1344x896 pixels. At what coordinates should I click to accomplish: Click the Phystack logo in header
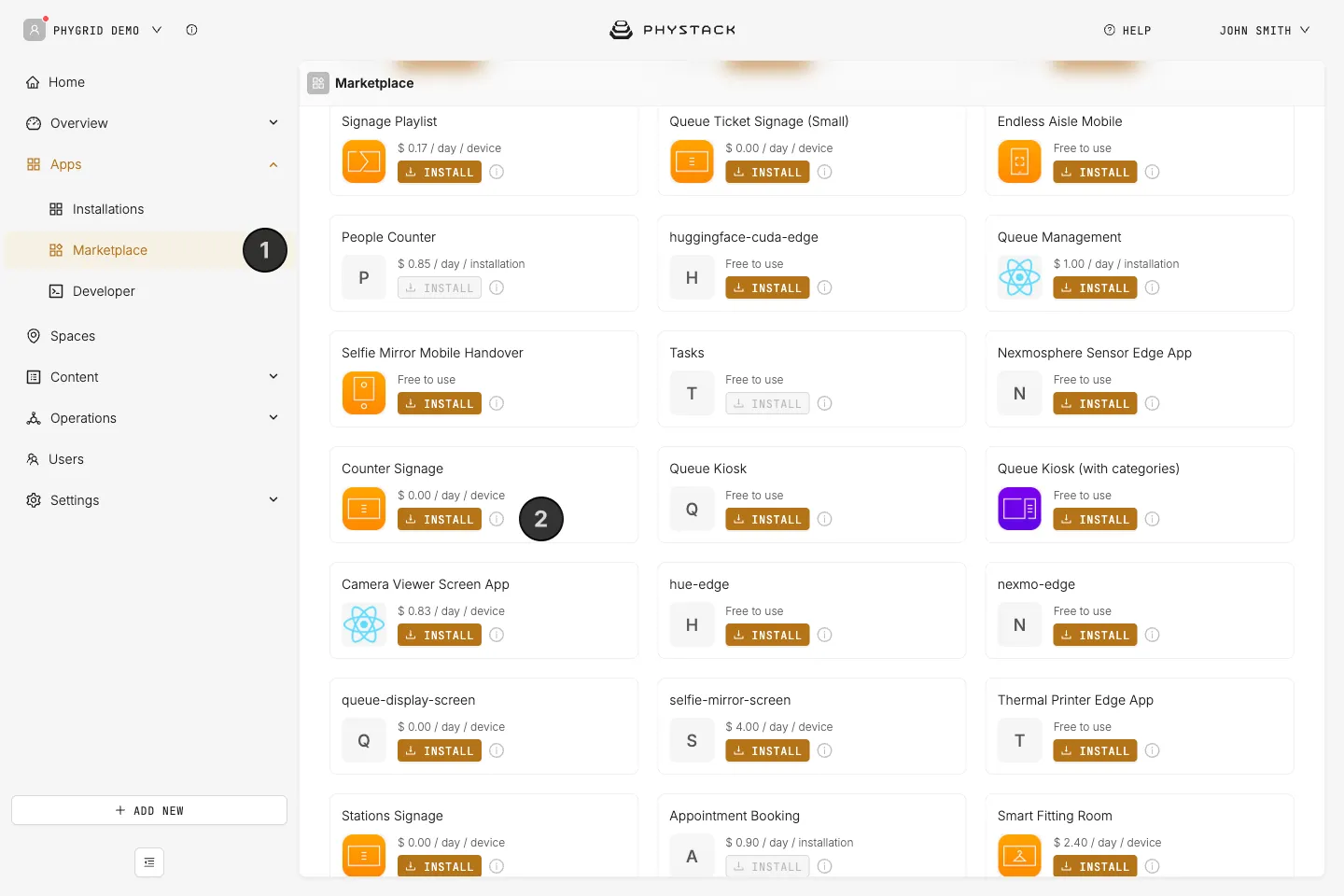pos(672,30)
